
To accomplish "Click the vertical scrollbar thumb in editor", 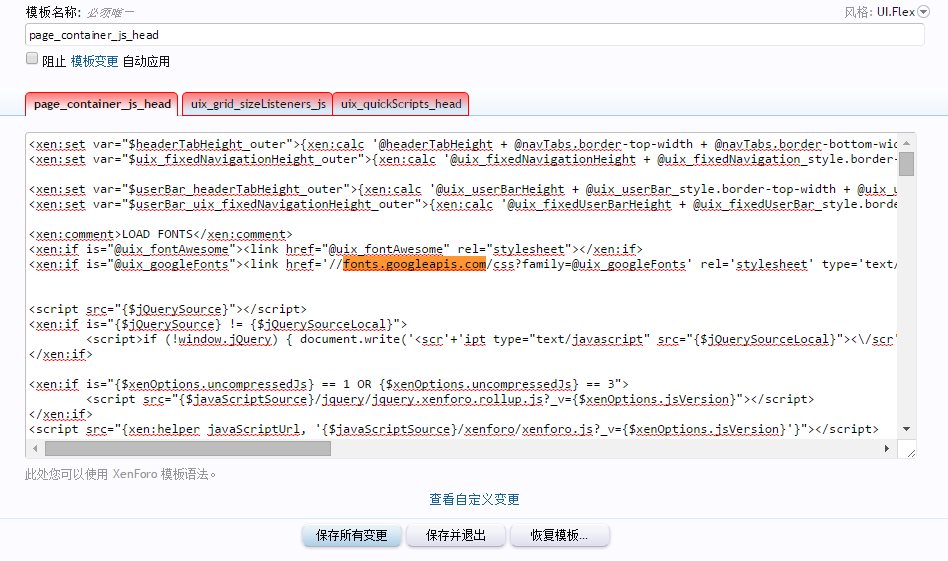I will coord(906,165).
